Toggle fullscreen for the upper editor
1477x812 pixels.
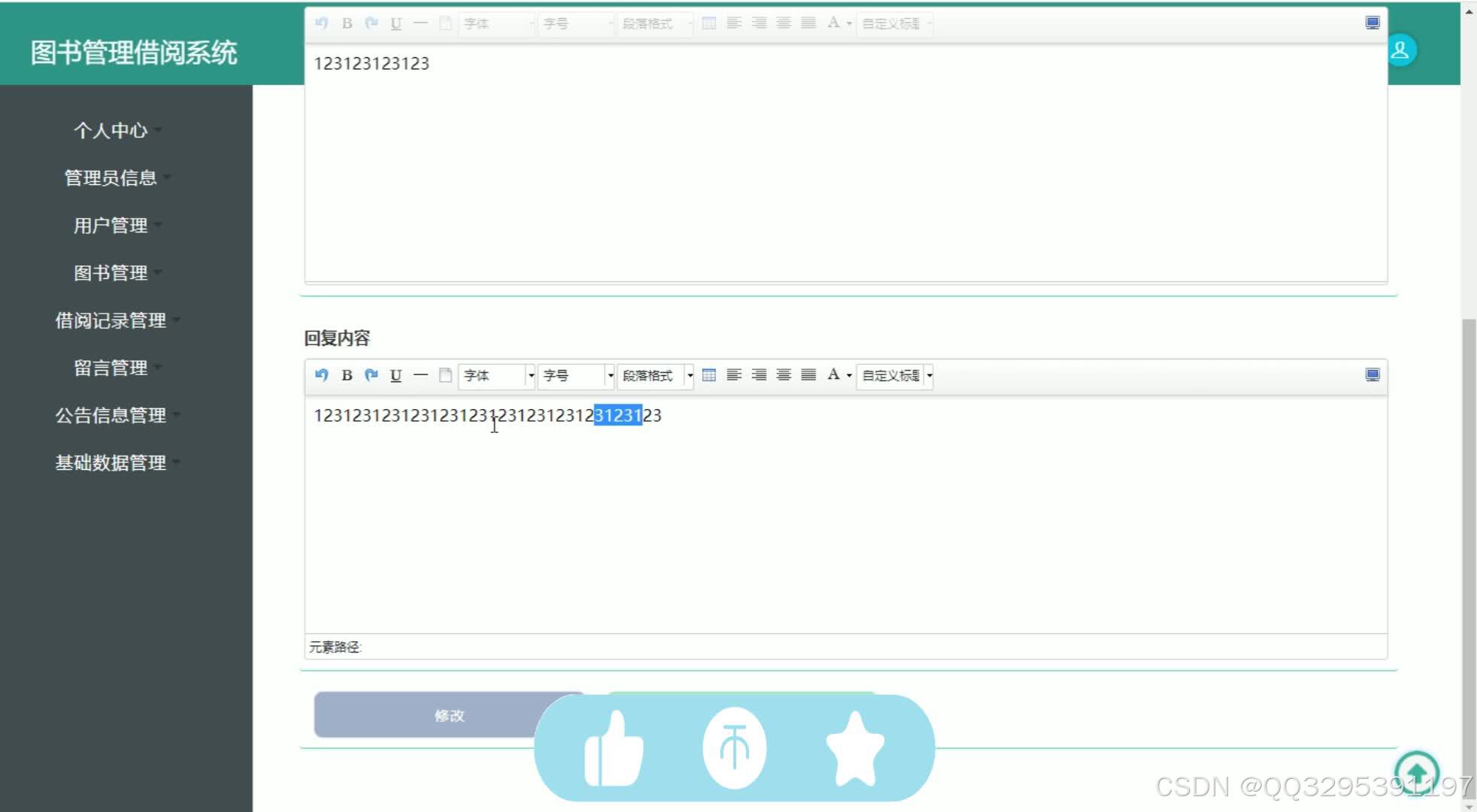click(1372, 23)
